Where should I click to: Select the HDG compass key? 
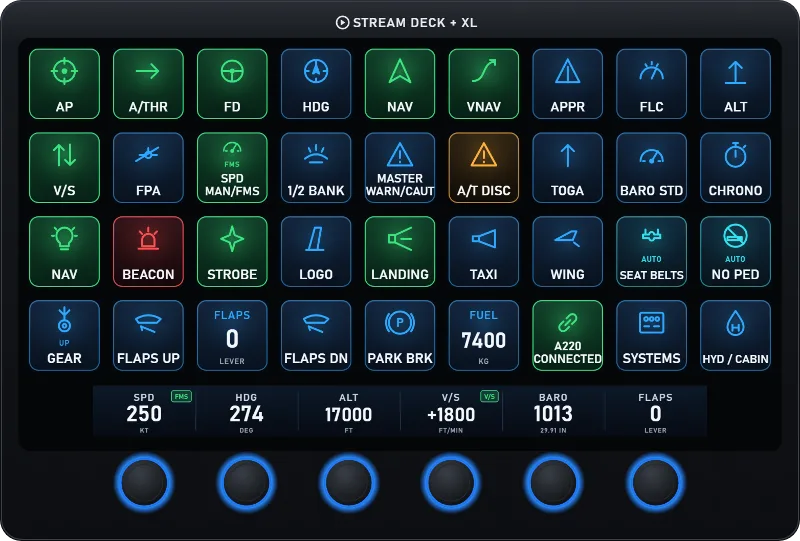pos(316,84)
